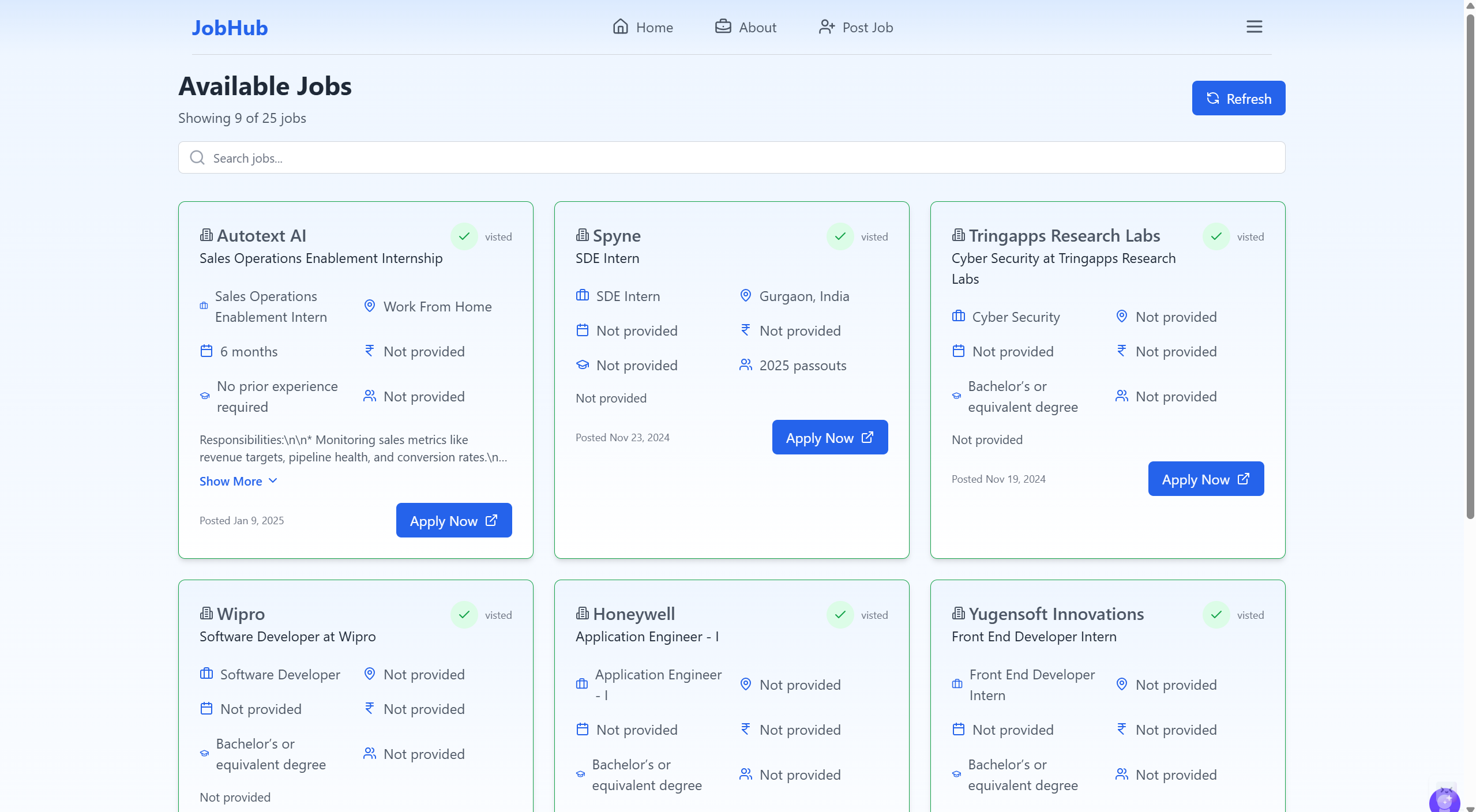Viewport: 1476px width, 812px height.
Task: Click the '2025 passouts' text
Action: 803,366
